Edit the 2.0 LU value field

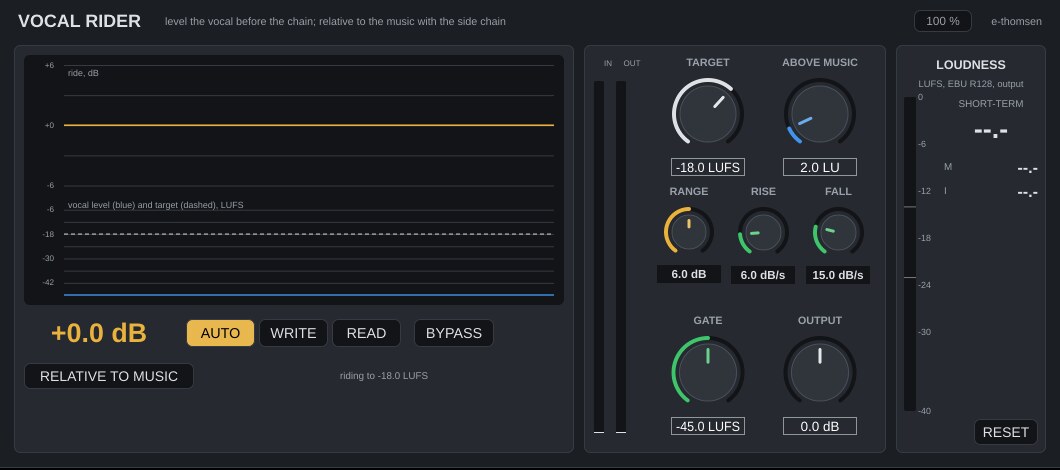point(820,167)
